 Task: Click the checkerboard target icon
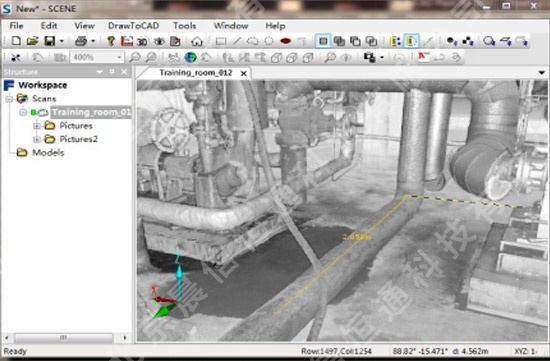click(x=468, y=41)
